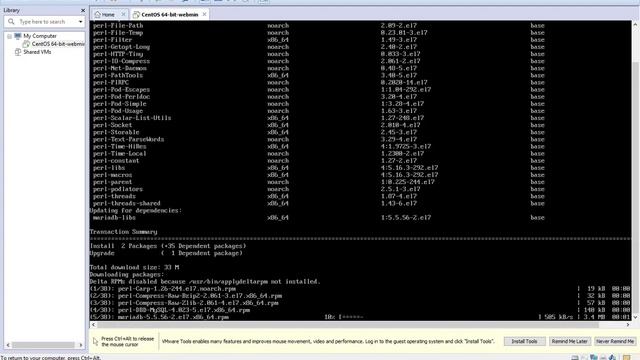
Task: Click the "Transaction Summary" heading
Action: point(123,232)
